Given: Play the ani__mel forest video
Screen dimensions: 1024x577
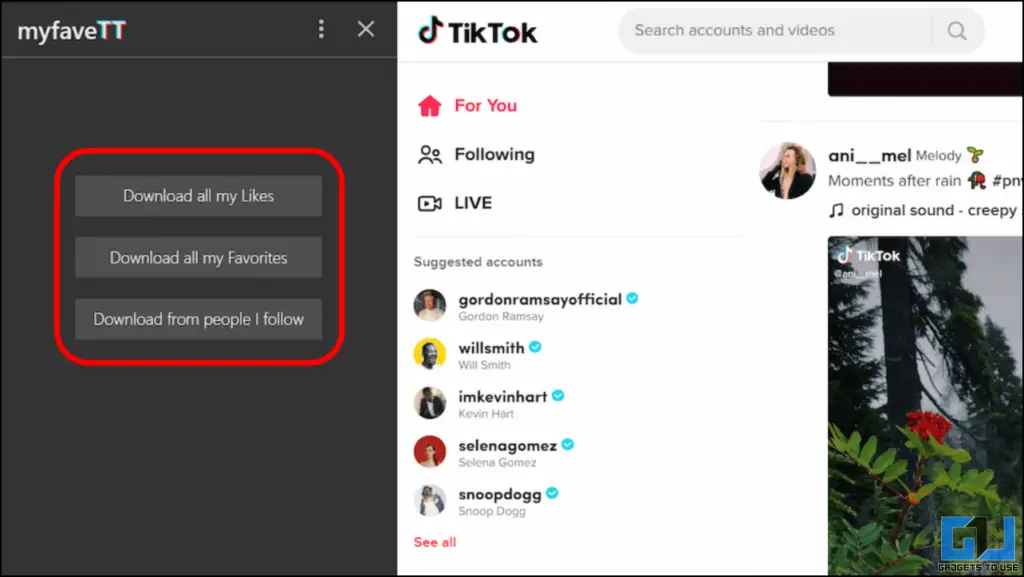Looking at the screenshot, I should tap(925, 405).
